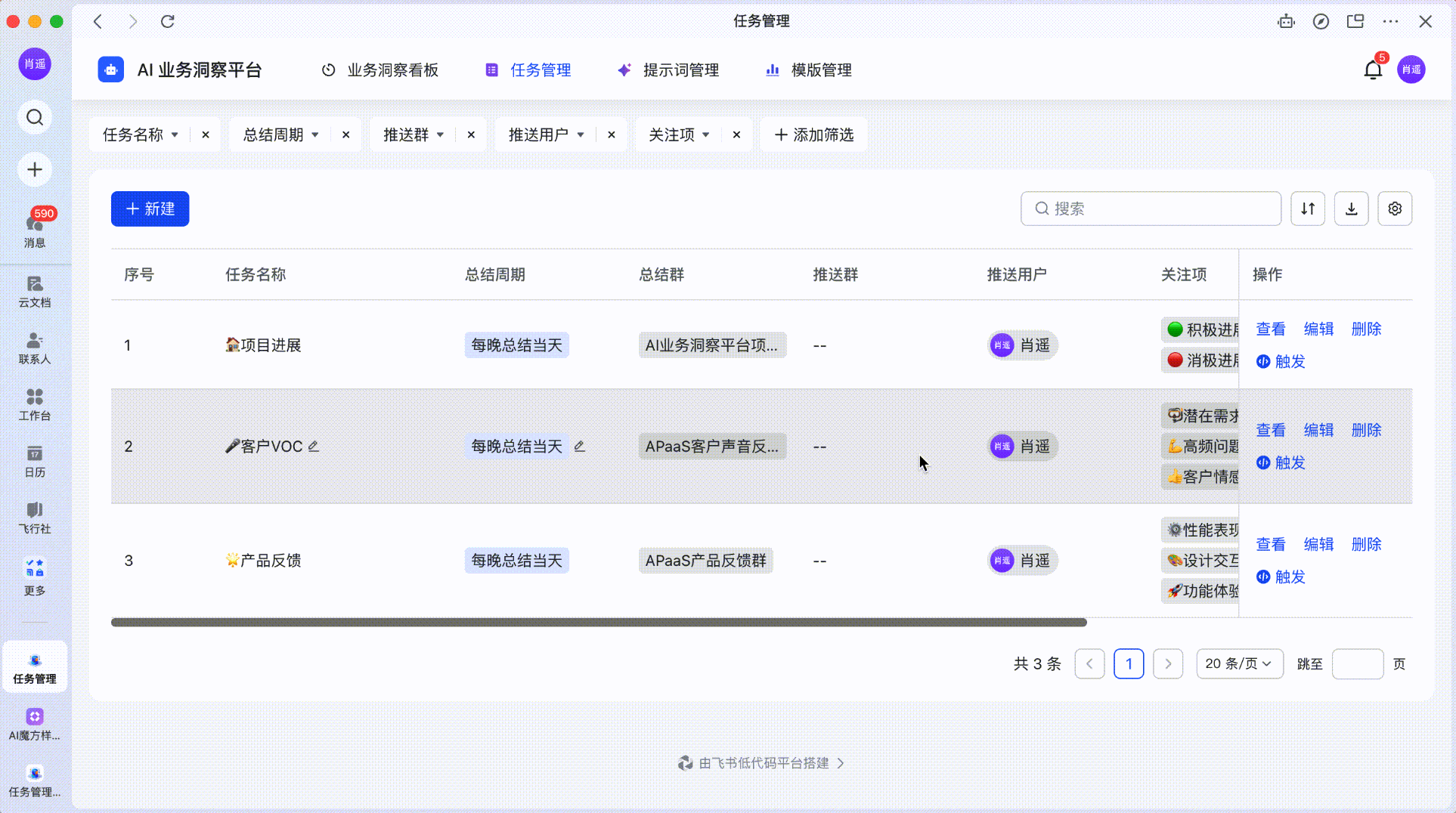Open 云文档 in the sidebar
Screen dimensions: 1456x813
coord(35,291)
